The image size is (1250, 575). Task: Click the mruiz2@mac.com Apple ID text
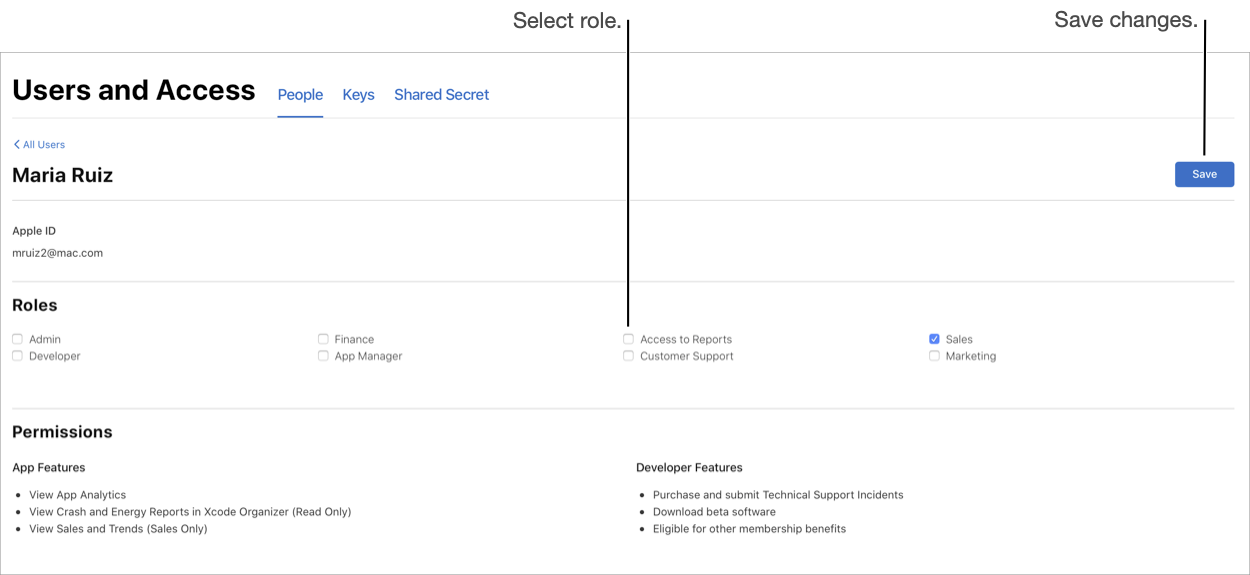click(57, 253)
